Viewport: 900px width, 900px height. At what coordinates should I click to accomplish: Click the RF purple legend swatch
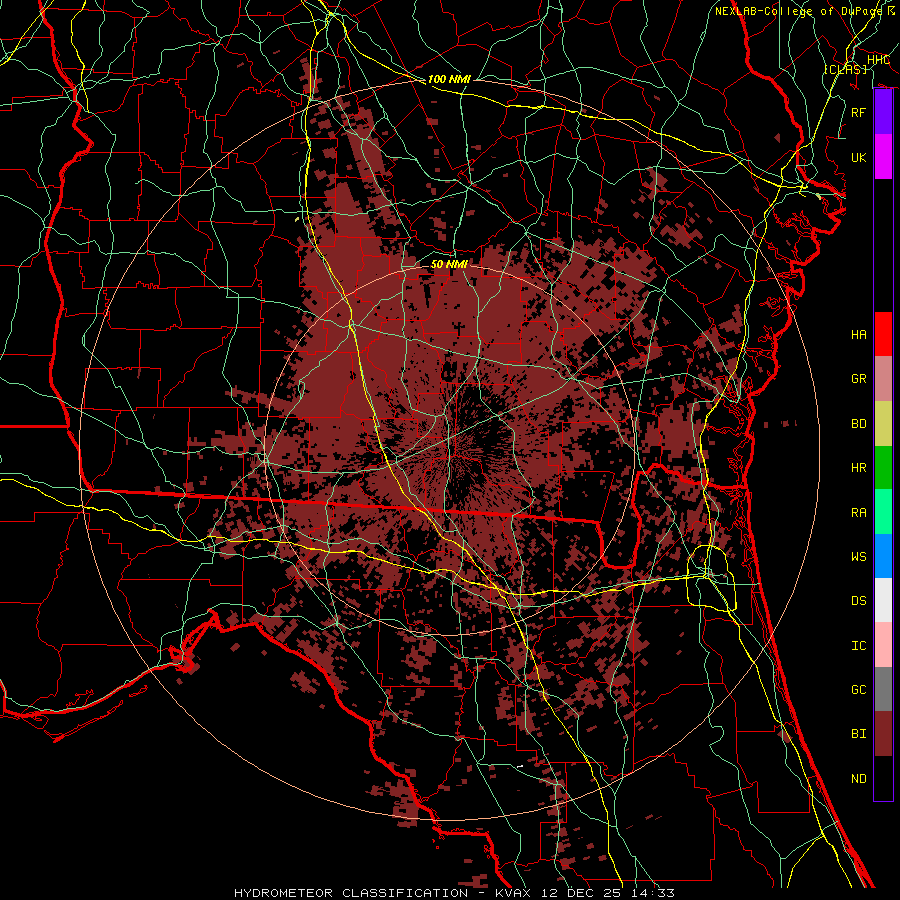(883, 112)
